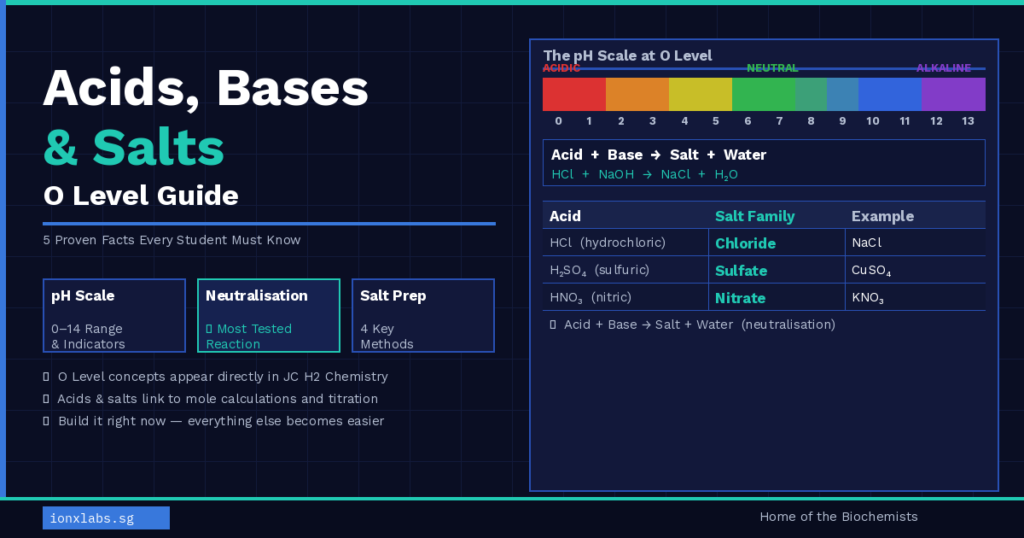Screen dimensions: 1024x538
Task: Click the '& Salts' teal heading
Action: (x=134, y=148)
